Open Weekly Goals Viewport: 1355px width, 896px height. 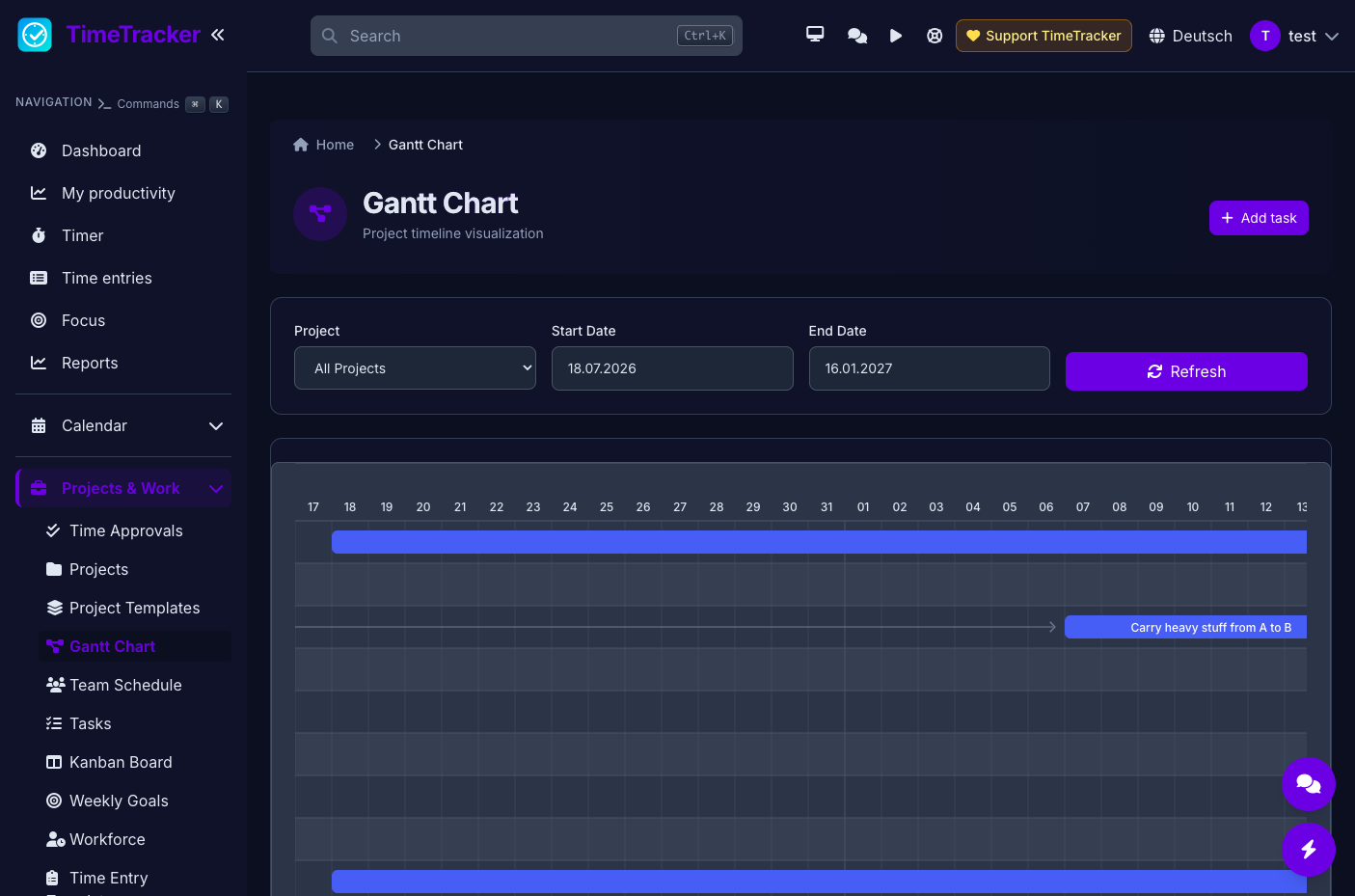[x=135, y=801]
